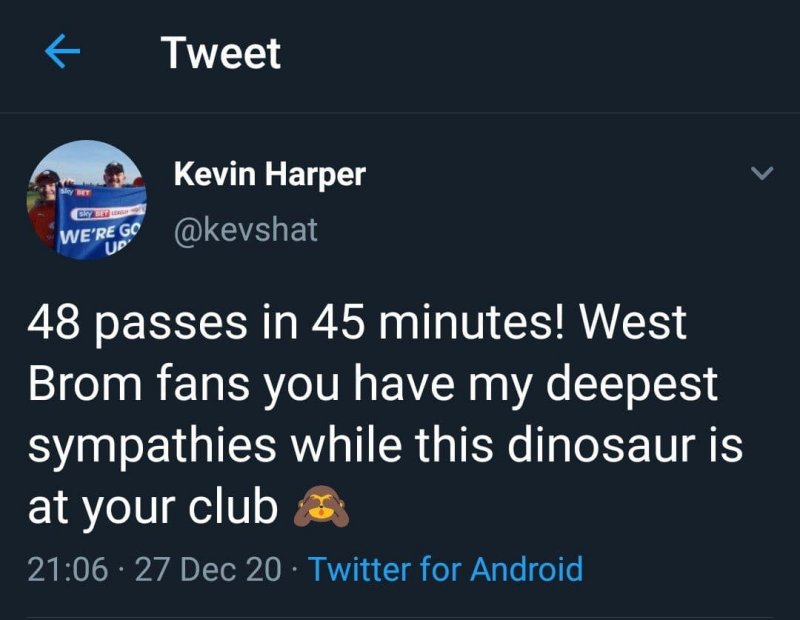This screenshot has width=800, height=620.
Task: Open the @kevshat handle
Action: (x=246, y=230)
